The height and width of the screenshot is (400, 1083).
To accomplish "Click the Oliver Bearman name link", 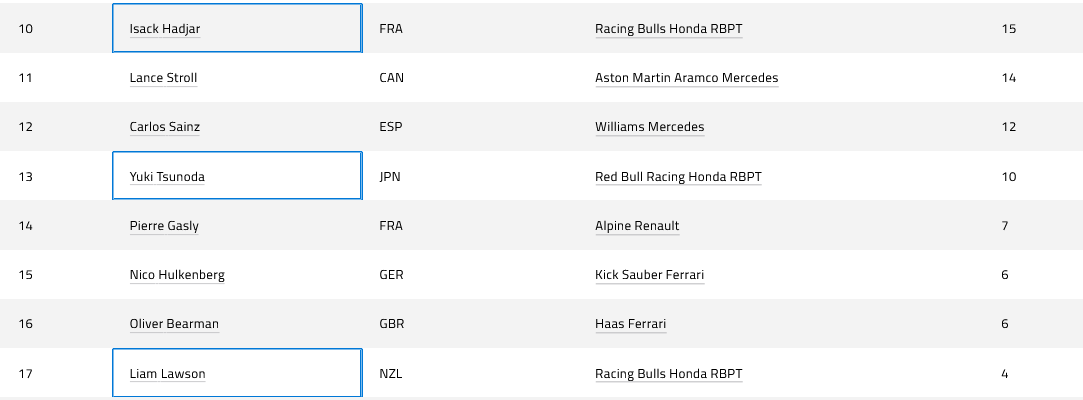I will [x=174, y=324].
